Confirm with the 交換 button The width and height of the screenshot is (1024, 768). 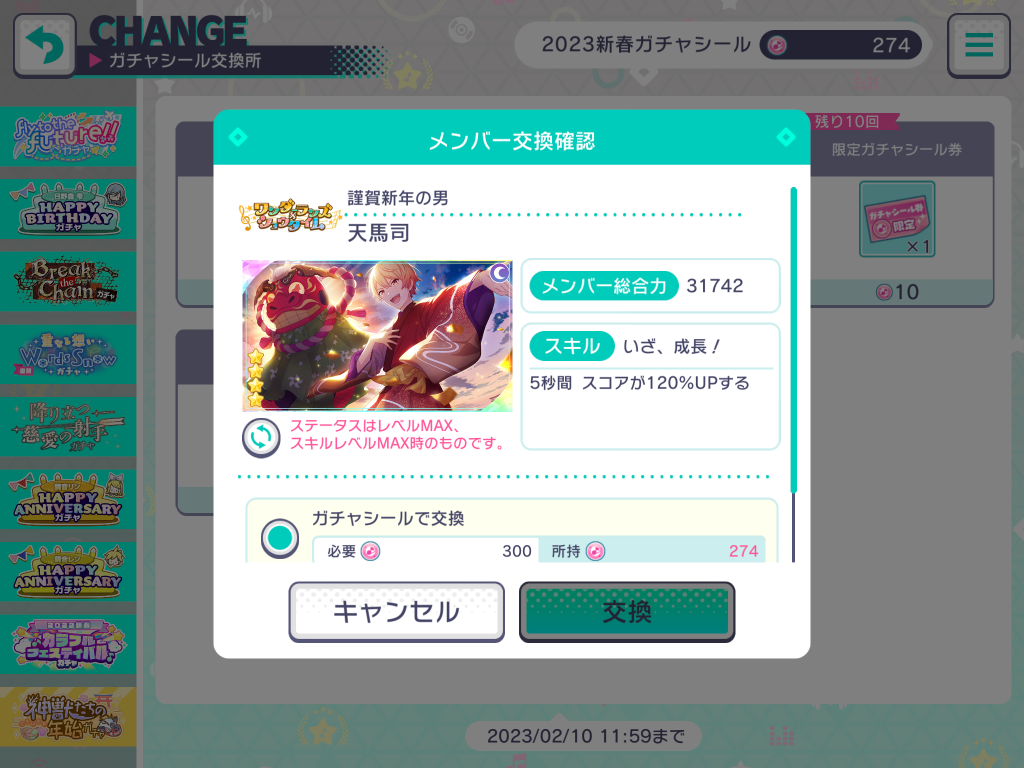pyautogui.click(x=627, y=612)
